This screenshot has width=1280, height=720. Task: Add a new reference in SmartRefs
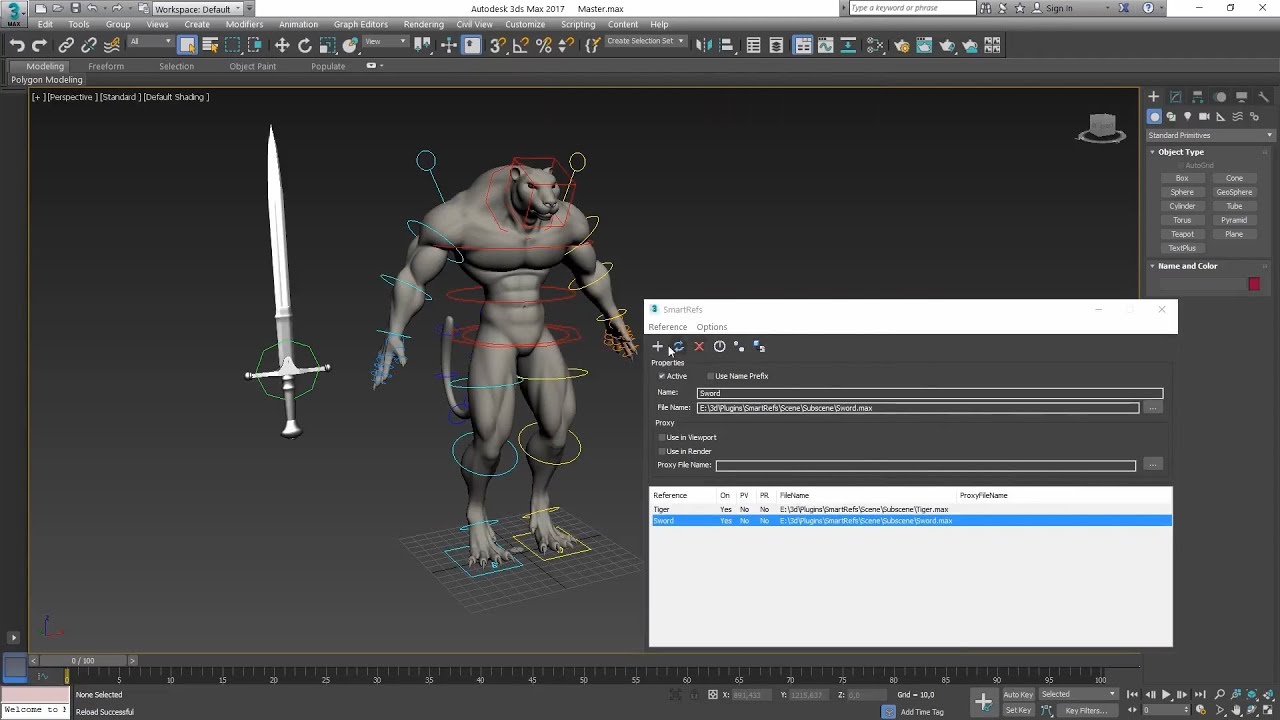click(658, 347)
